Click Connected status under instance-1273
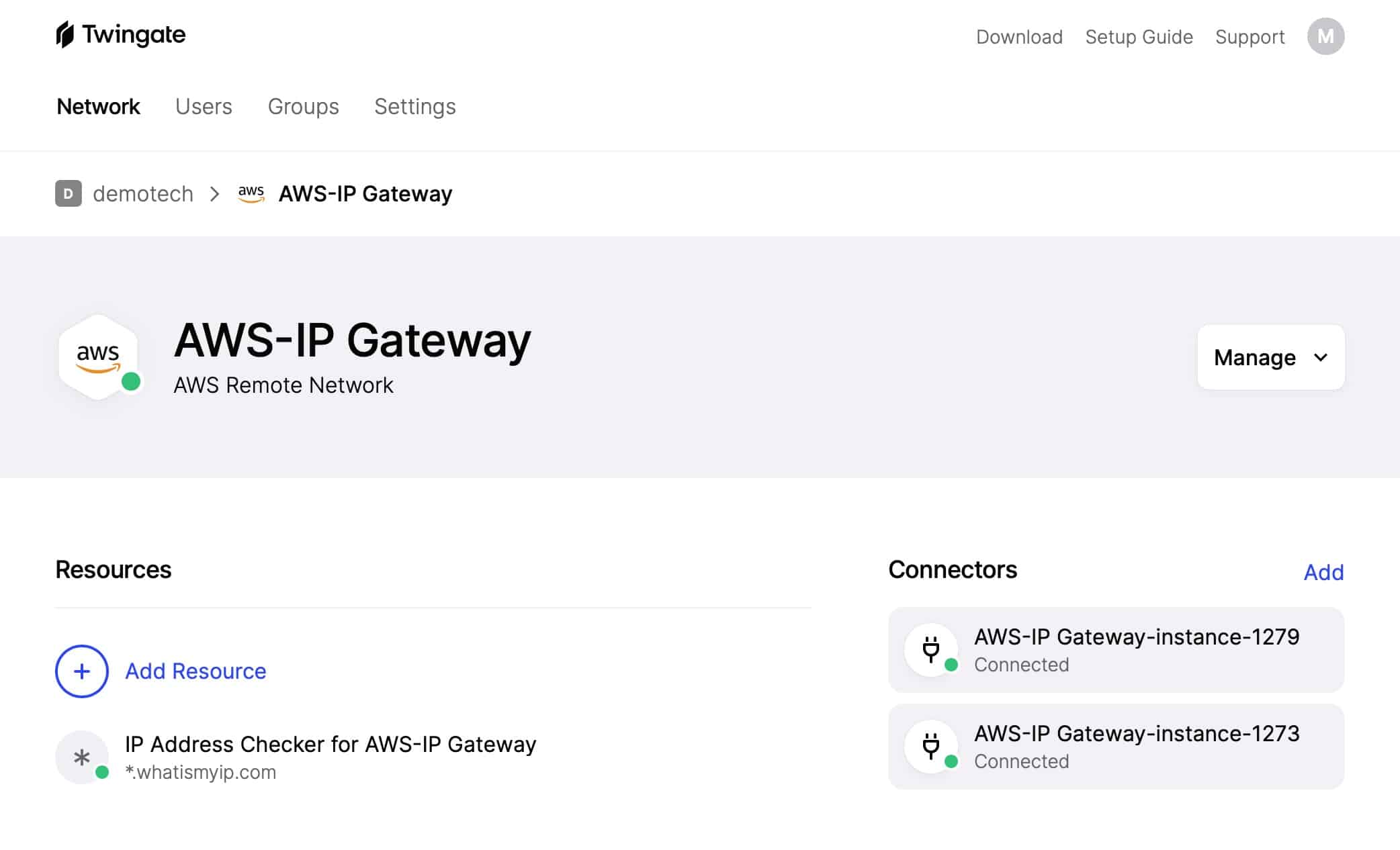 tap(1021, 761)
